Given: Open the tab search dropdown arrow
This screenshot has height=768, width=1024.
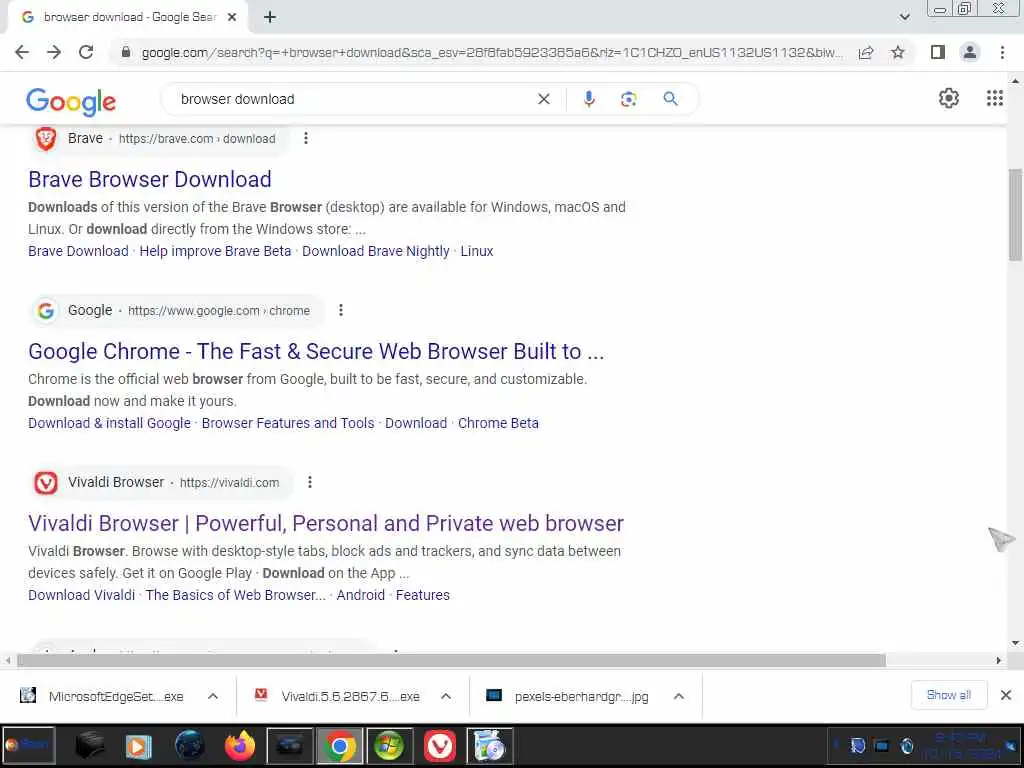Looking at the screenshot, I should (x=904, y=17).
